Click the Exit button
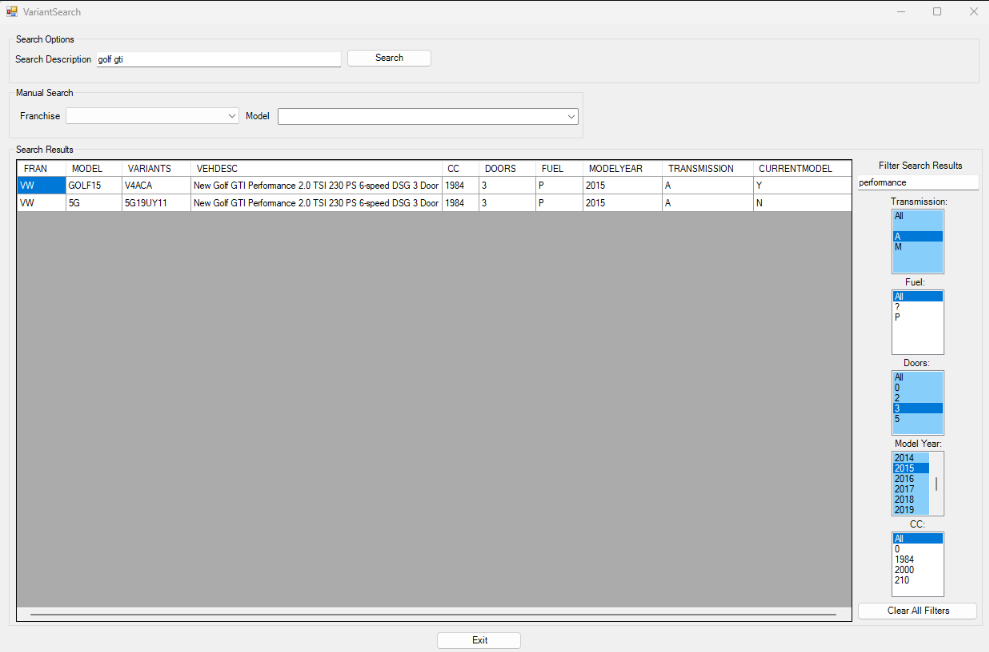Viewport: 989px width, 652px height. [x=479, y=640]
